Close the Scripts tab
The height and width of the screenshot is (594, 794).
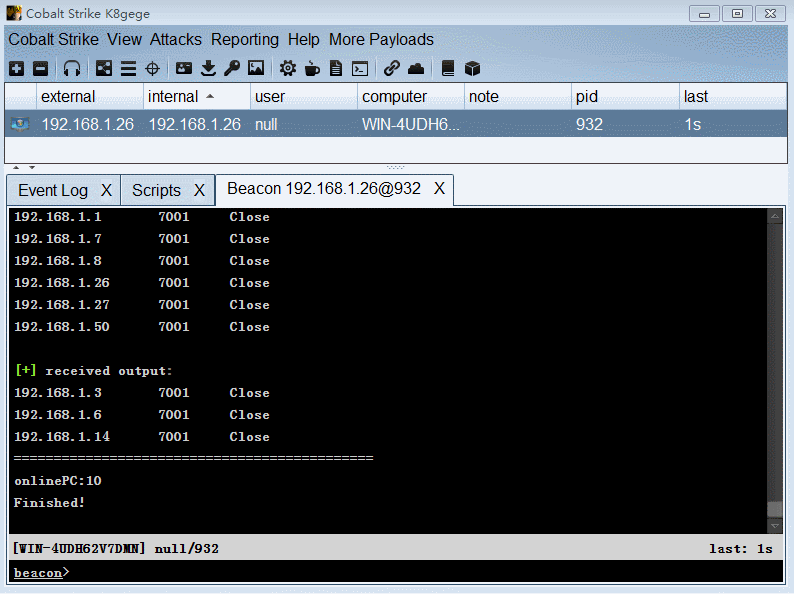tap(199, 190)
